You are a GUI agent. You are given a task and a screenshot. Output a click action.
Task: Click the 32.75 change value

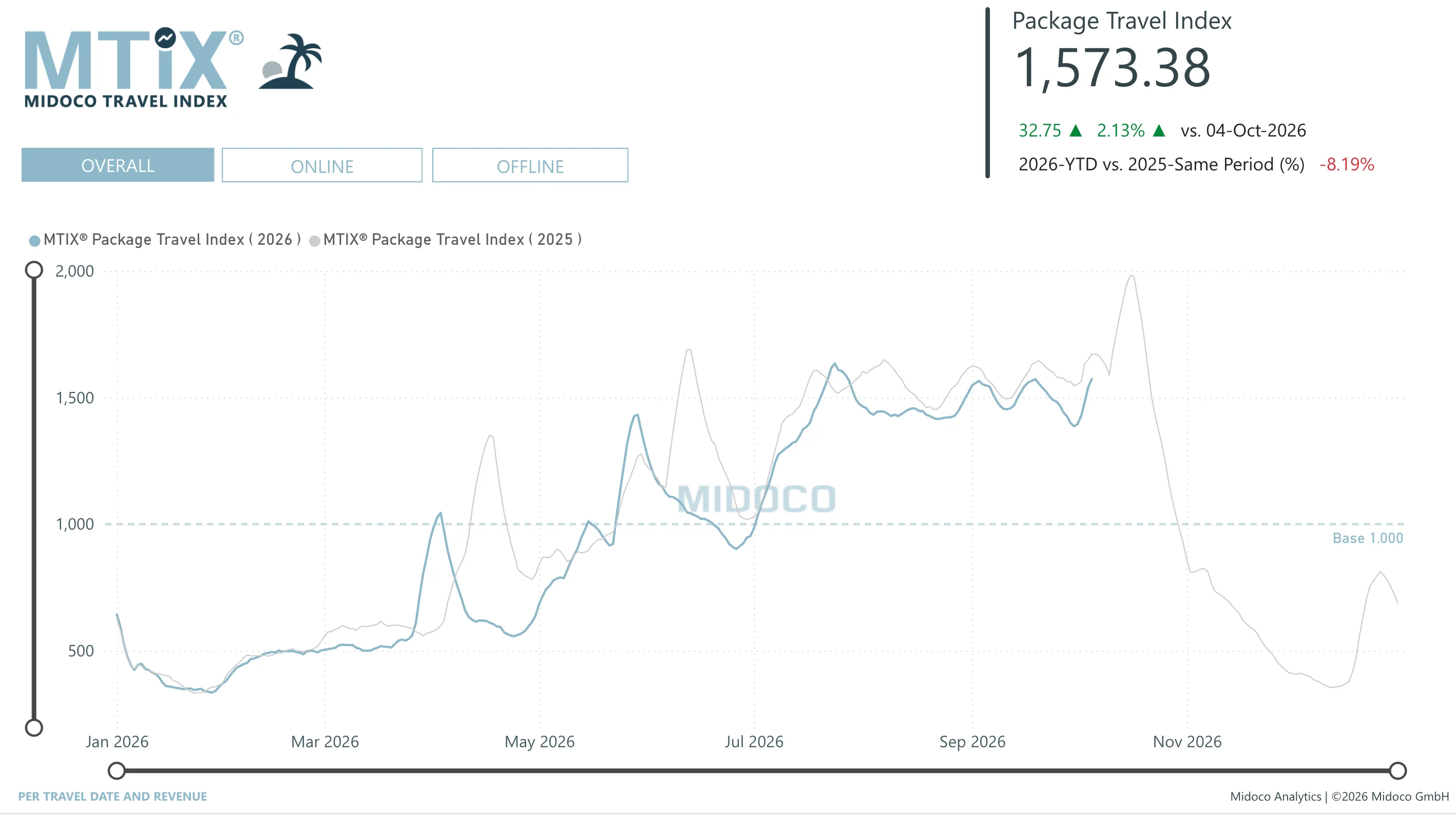coord(1040,130)
